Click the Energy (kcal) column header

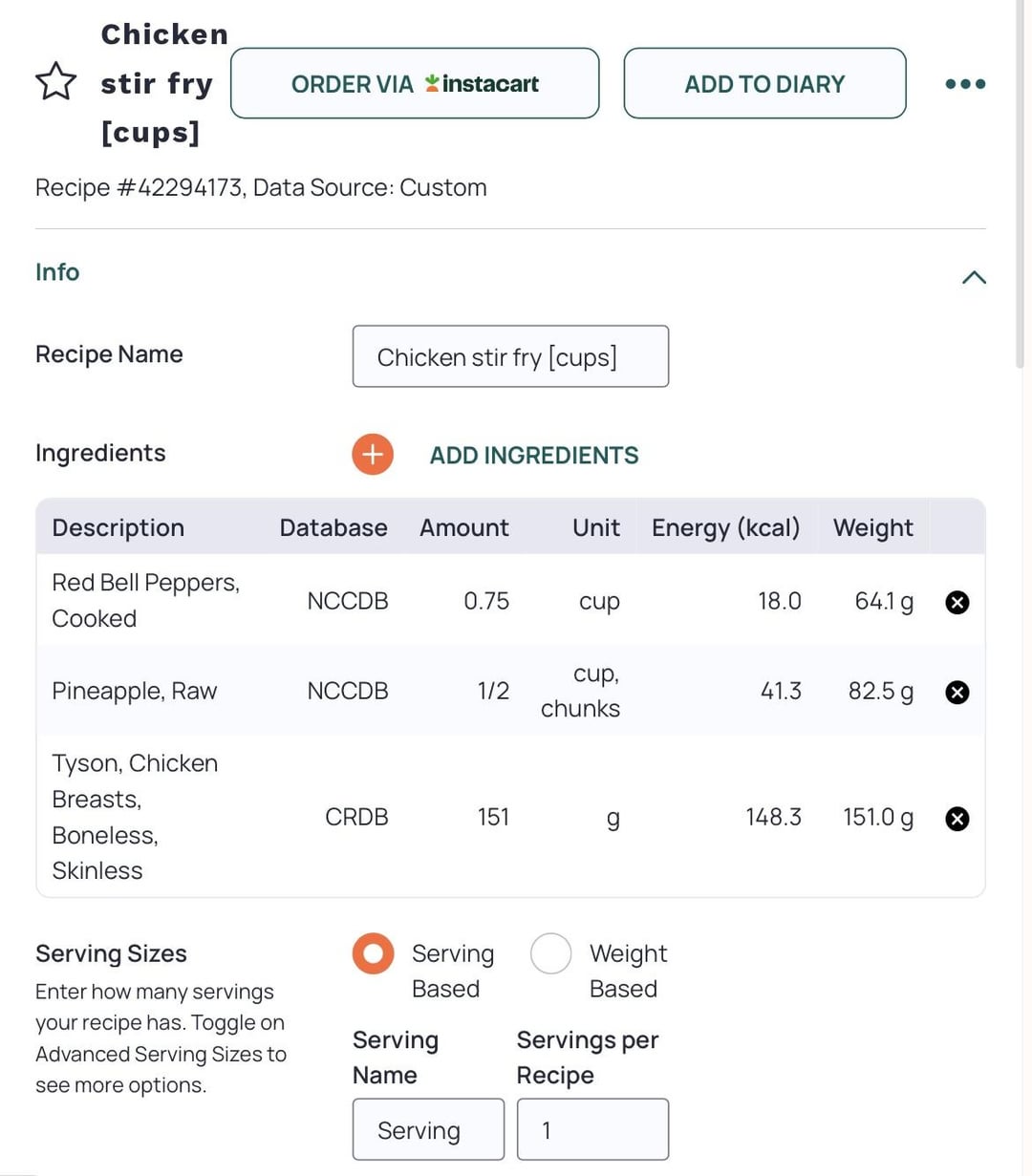tap(726, 527)
